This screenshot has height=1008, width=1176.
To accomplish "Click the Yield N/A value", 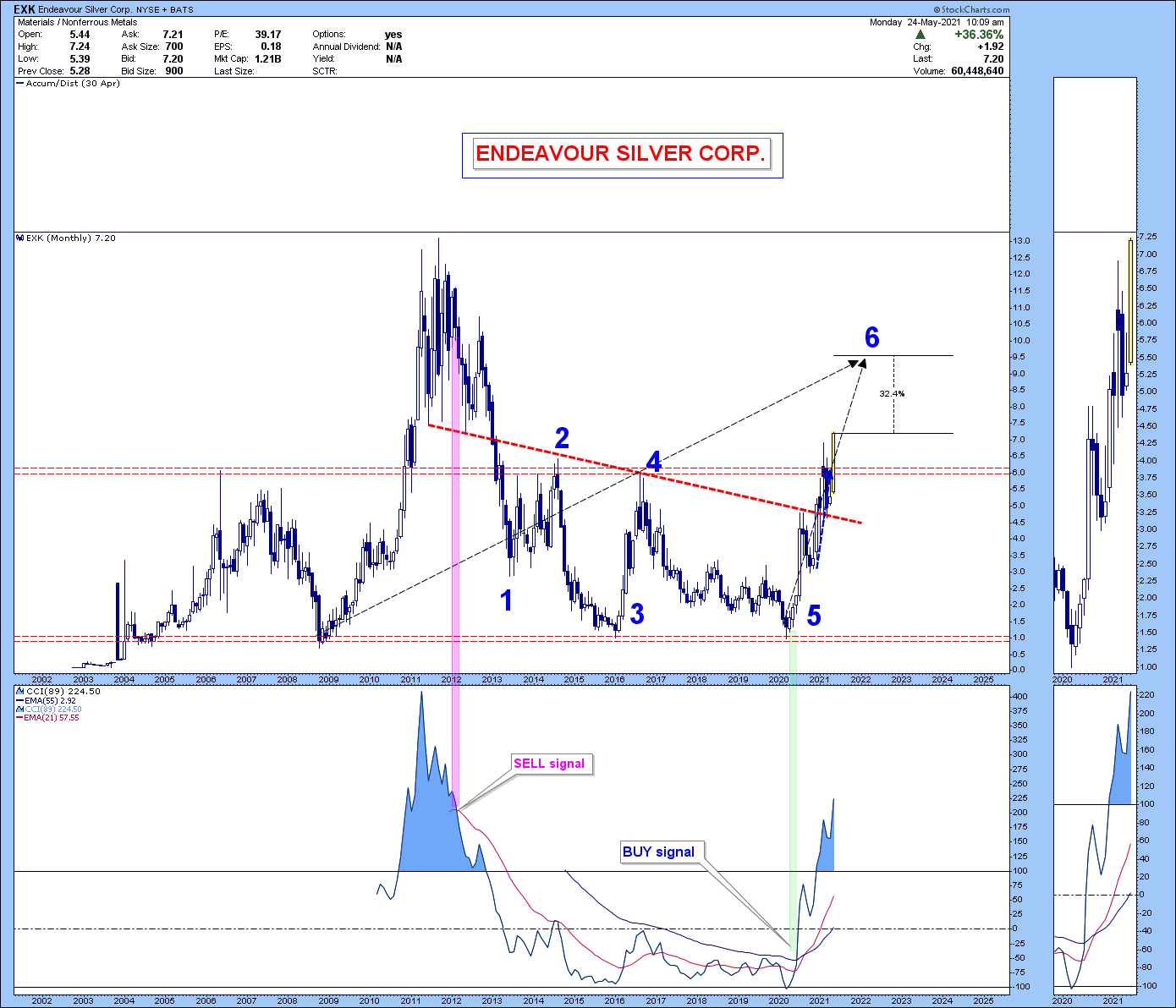I will click(x=393, y=59).
